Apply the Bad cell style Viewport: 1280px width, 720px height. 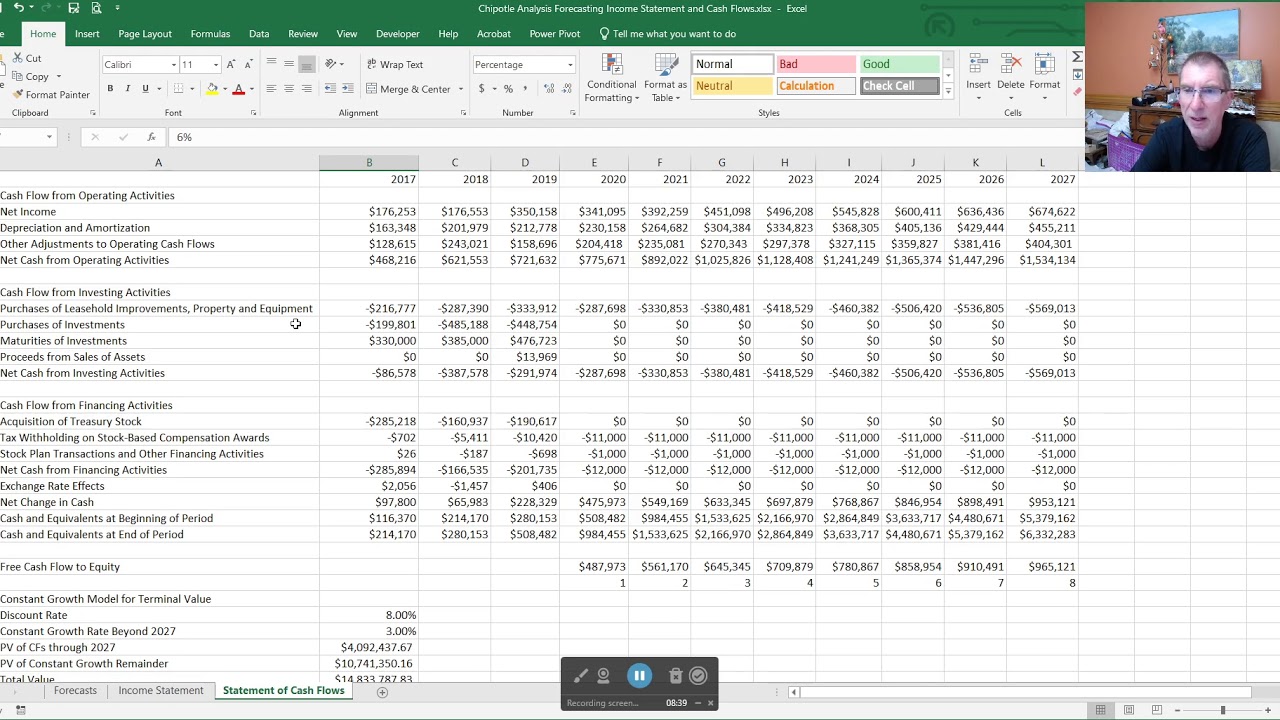815,64
